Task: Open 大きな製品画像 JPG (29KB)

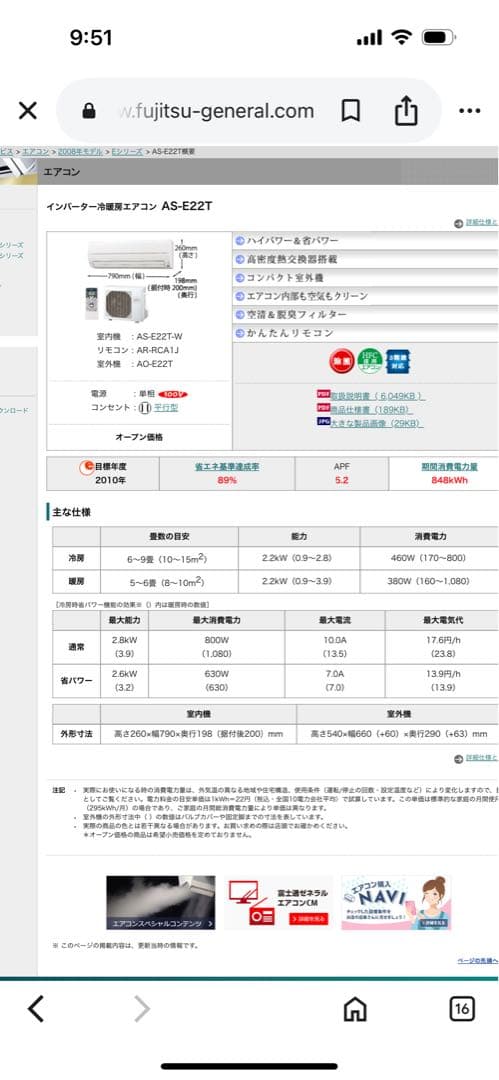Action: (377, 424)
